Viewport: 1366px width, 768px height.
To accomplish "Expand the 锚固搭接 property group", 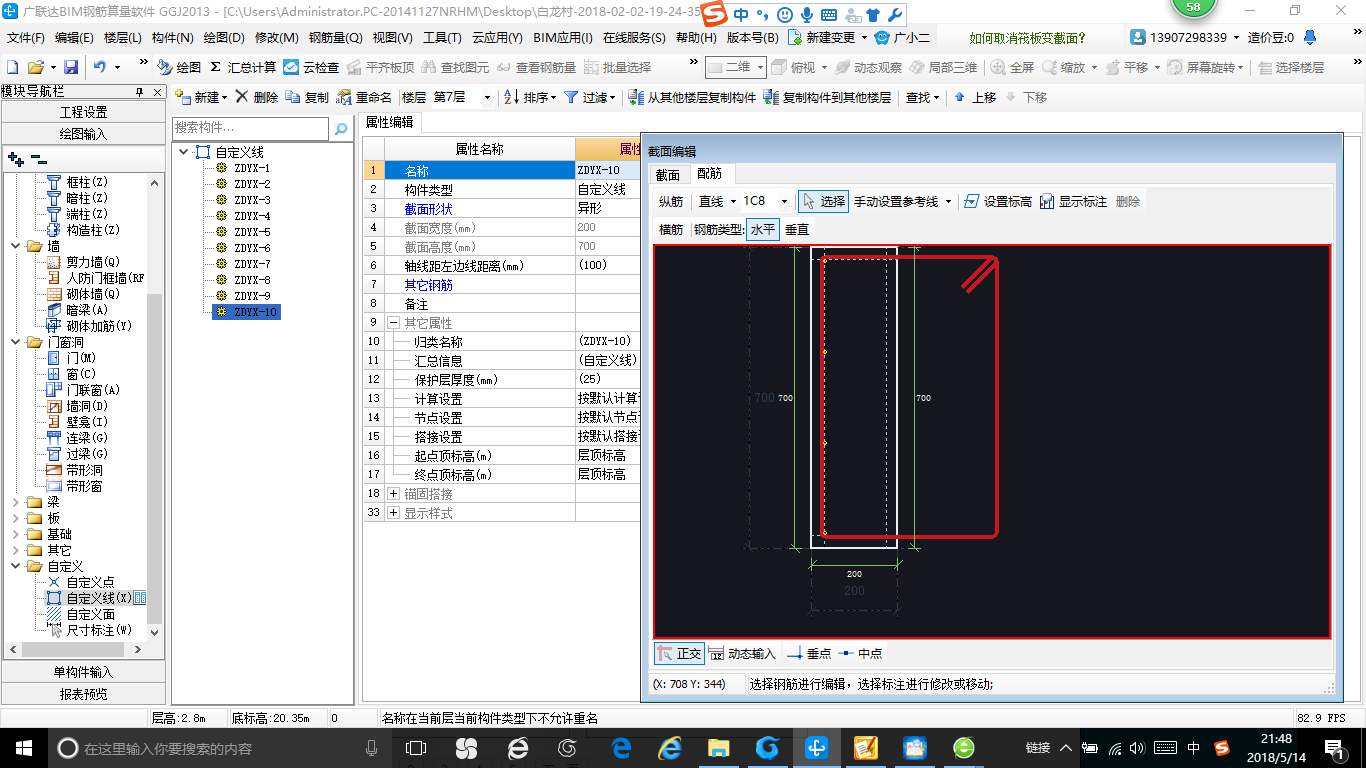I will coord(393,494).
